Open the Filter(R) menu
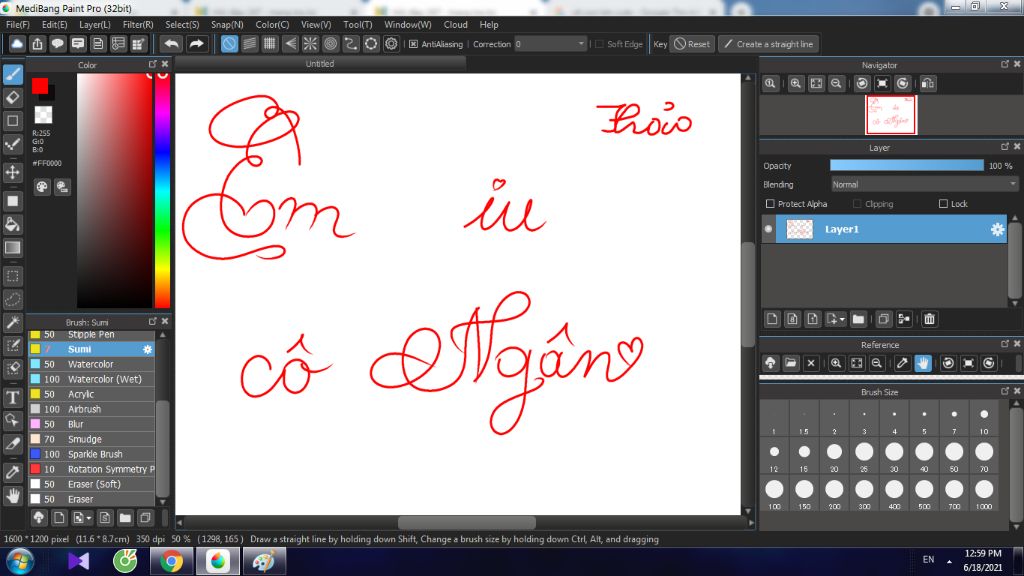The width and height of the screenshot is (1024, 576). click(x=138, y=24)
